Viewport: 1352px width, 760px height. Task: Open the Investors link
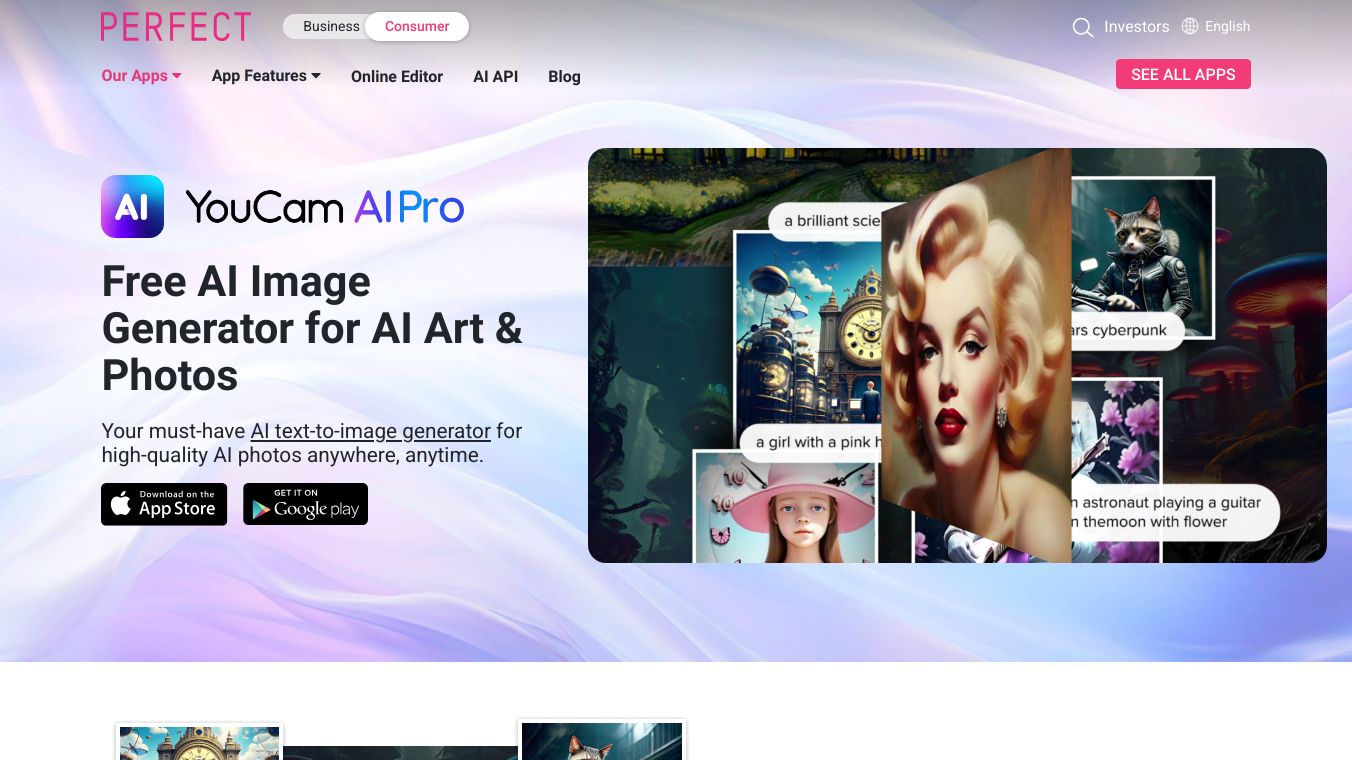1136,27
